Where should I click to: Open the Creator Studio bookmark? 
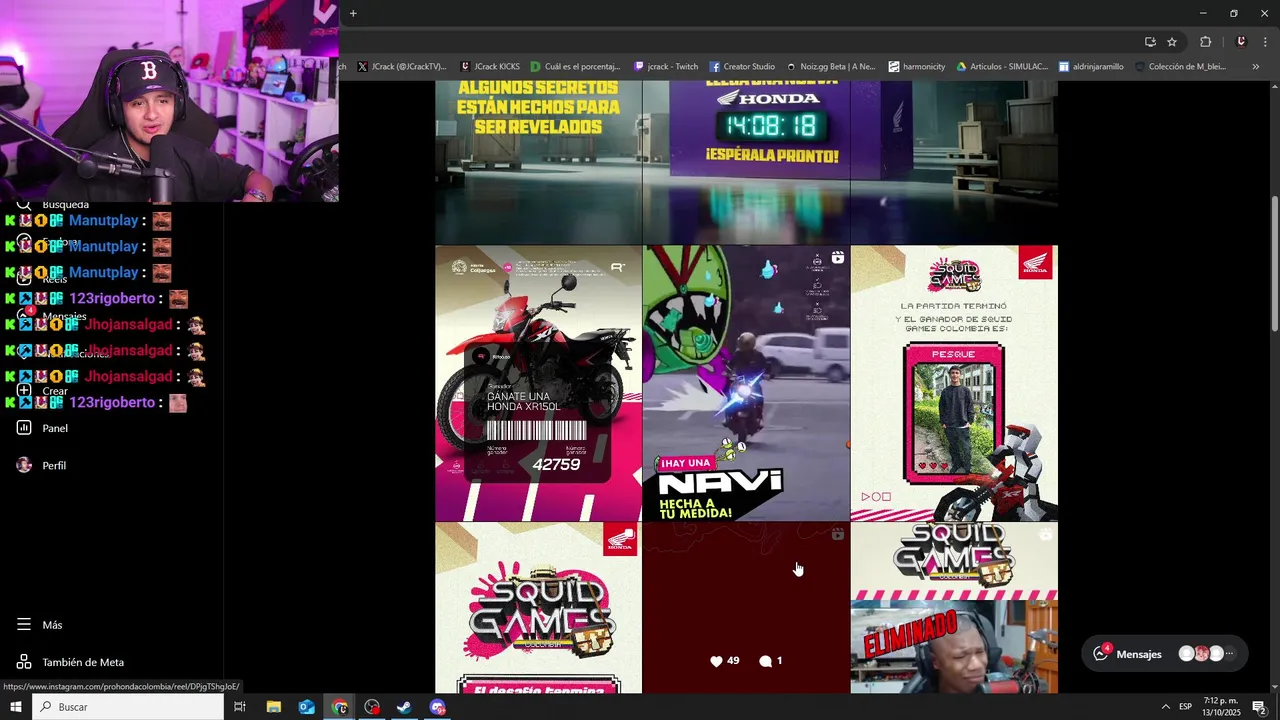point(742,67)
